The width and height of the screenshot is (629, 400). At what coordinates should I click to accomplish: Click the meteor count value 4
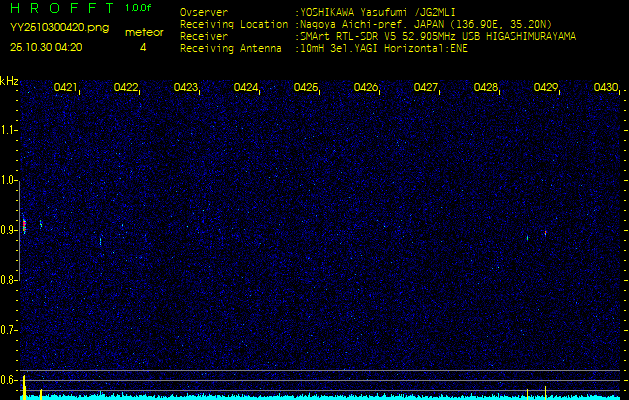click(x=143, y=48)
